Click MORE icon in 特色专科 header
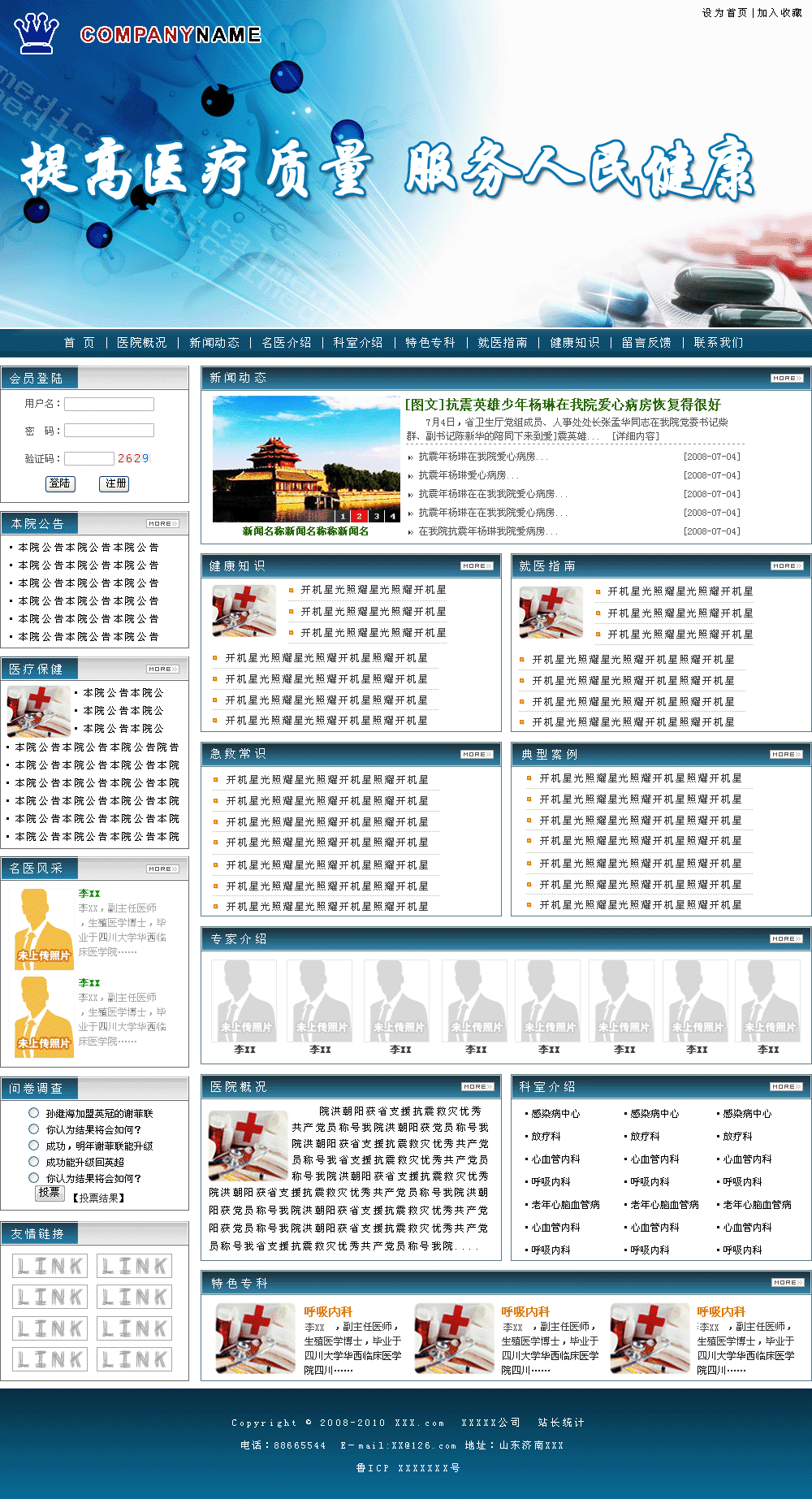This screenshot has height=1499, width=812. (x=786, y=1282)
